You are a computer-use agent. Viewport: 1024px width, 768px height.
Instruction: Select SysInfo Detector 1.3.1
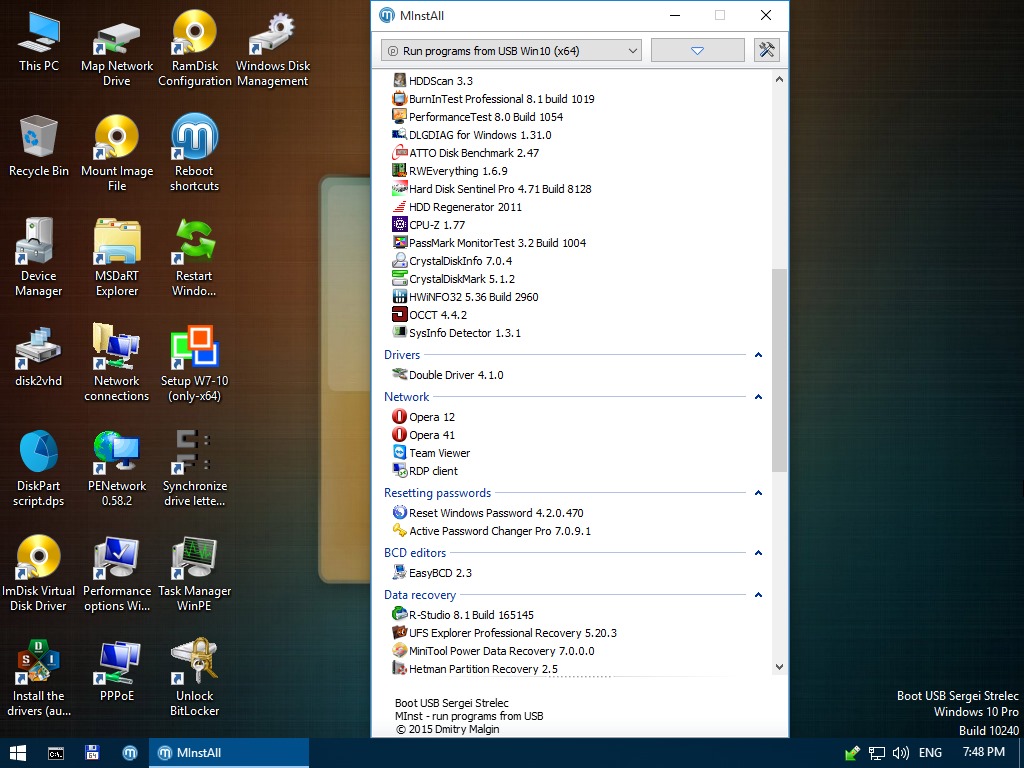point(456,333)
